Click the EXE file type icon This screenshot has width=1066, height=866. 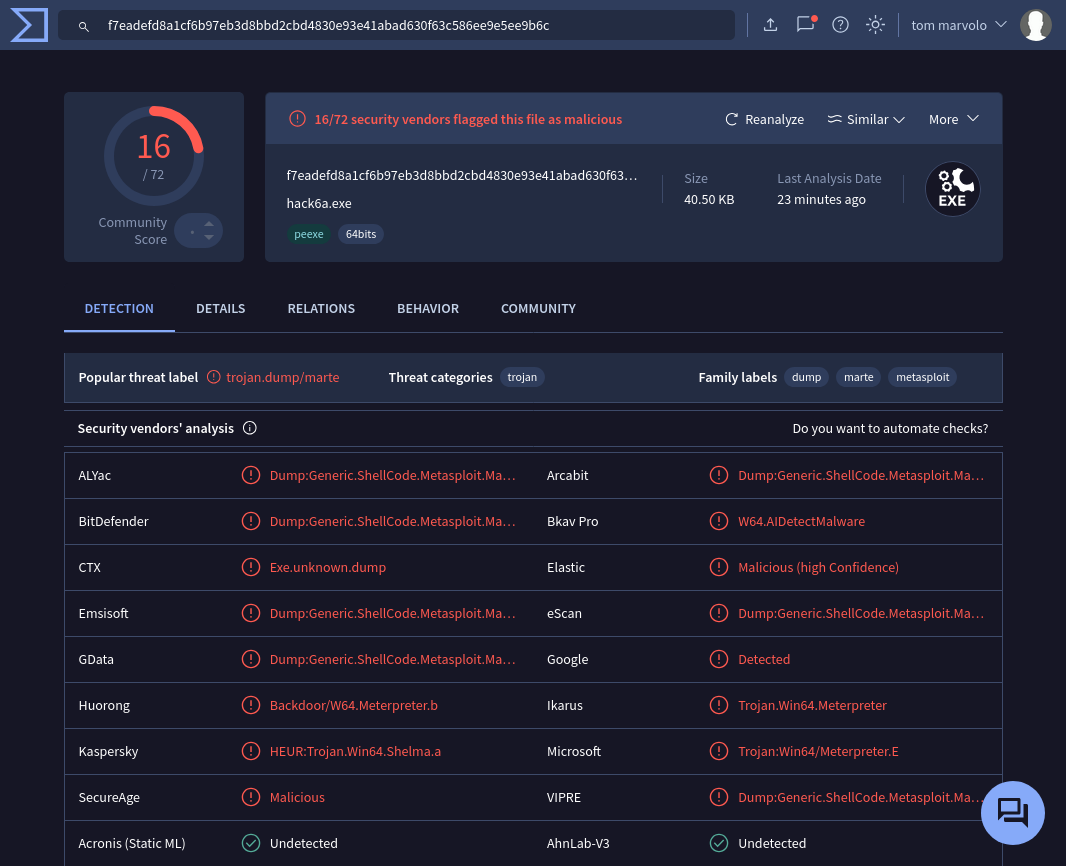click(952, 189)
